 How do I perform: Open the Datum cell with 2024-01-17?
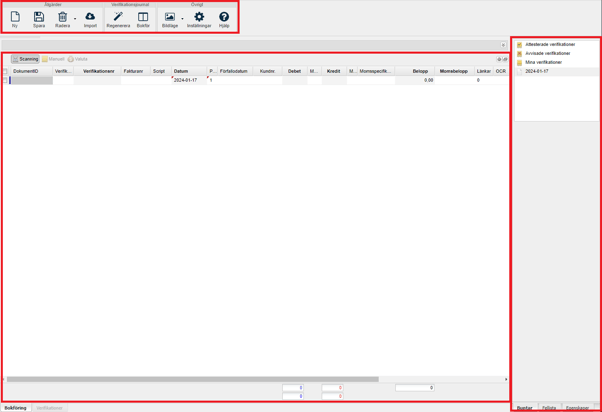click(x=187, y=80)
